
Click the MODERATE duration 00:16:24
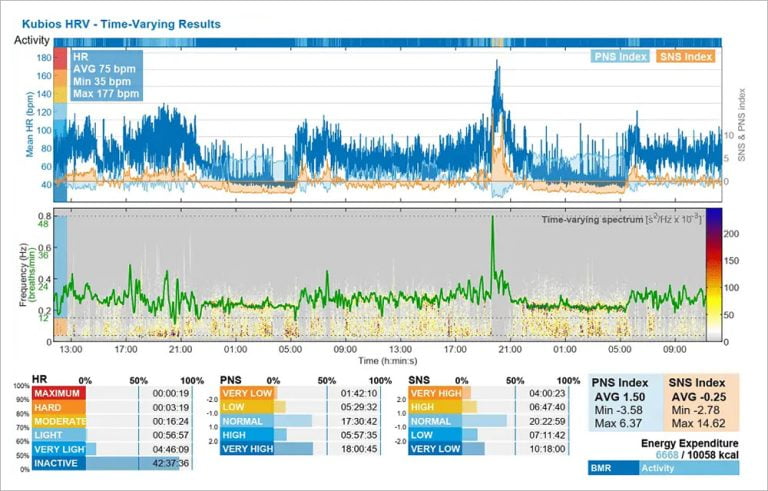click(x=170, y=421)
